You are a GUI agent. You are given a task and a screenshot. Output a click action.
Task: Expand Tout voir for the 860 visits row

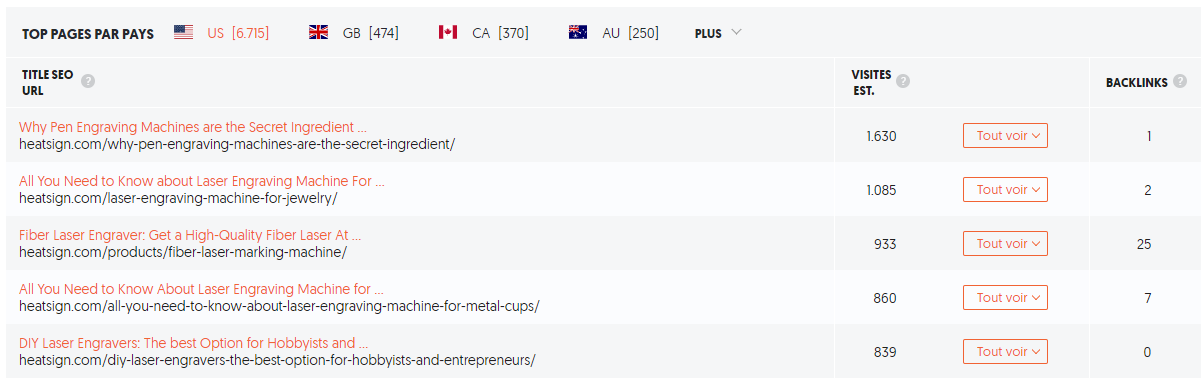point(1005,297)
